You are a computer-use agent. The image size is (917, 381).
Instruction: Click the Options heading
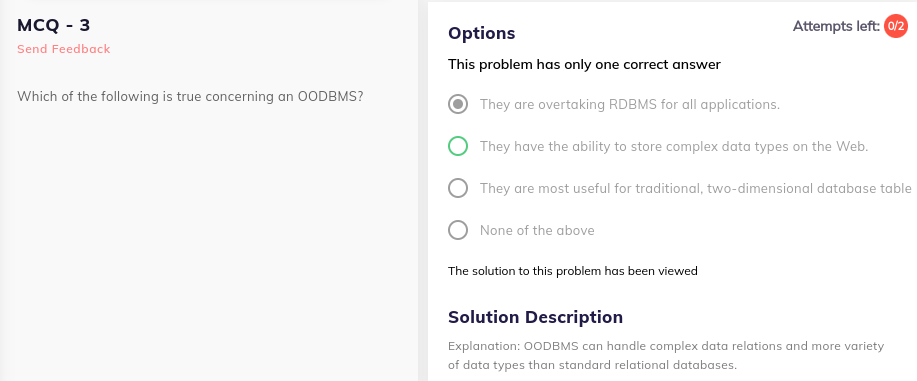click(x=481, y=33)
